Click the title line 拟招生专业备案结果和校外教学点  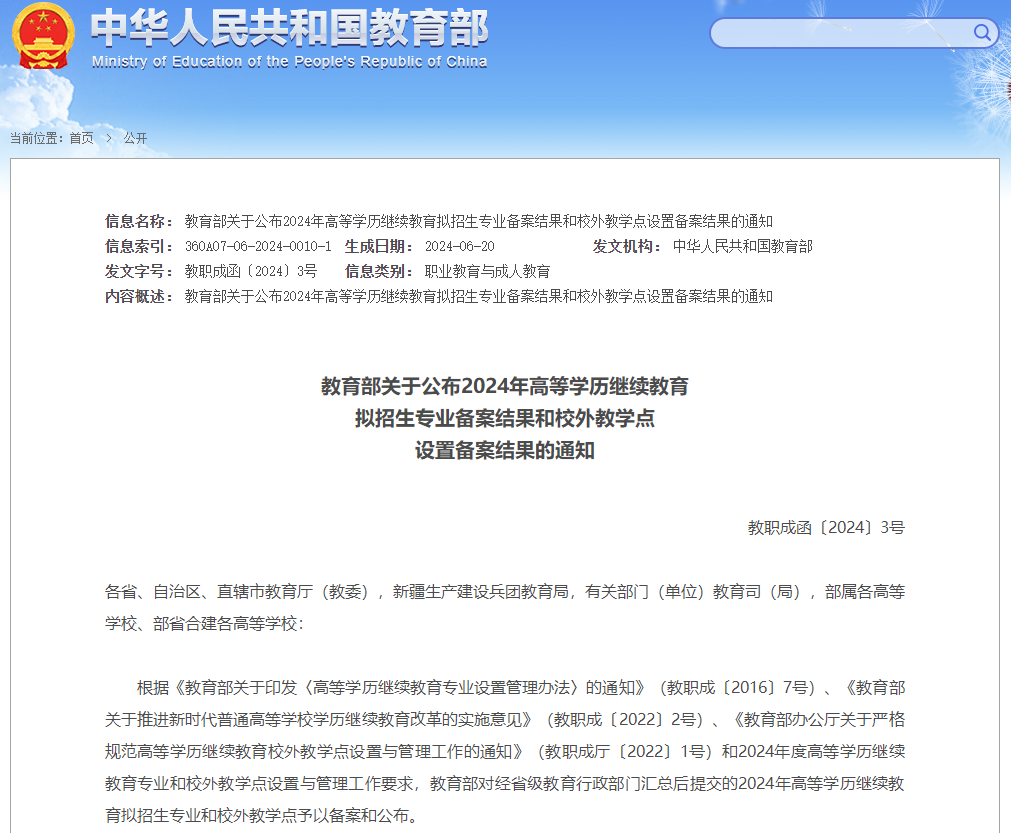pos(505,418)
